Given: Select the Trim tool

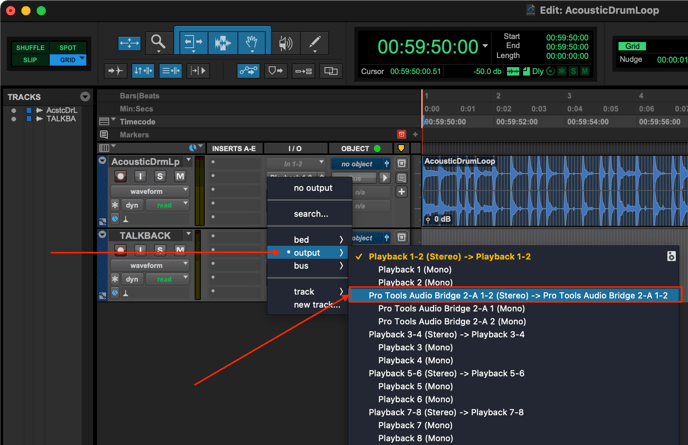Looking at the screenshot, I should coord(193,43).
